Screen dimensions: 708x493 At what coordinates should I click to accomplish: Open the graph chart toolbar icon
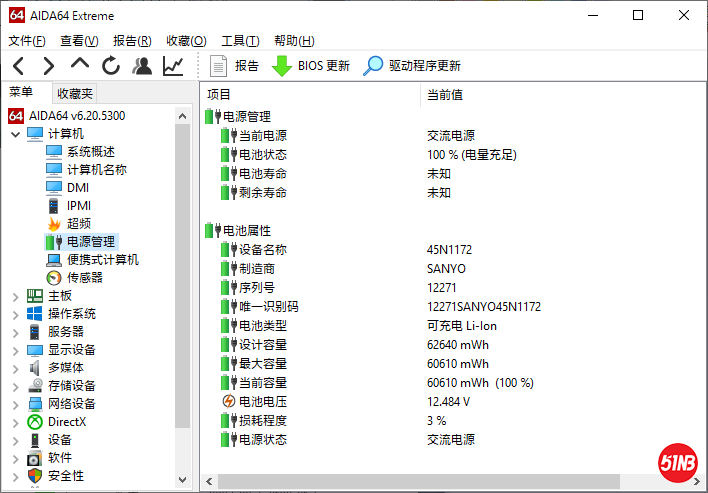[173, 66]
